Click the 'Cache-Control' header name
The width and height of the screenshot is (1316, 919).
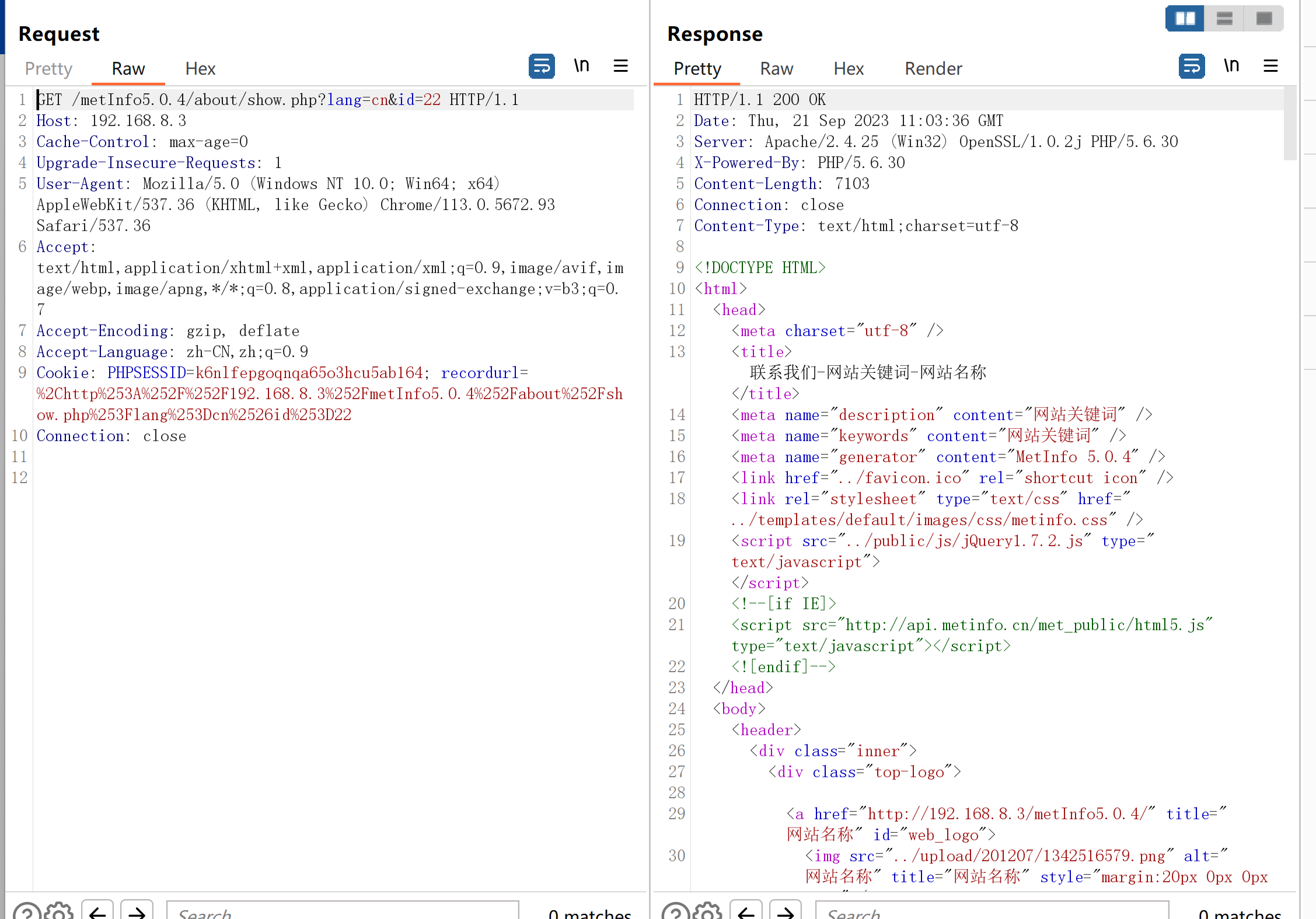click(93, 142)
